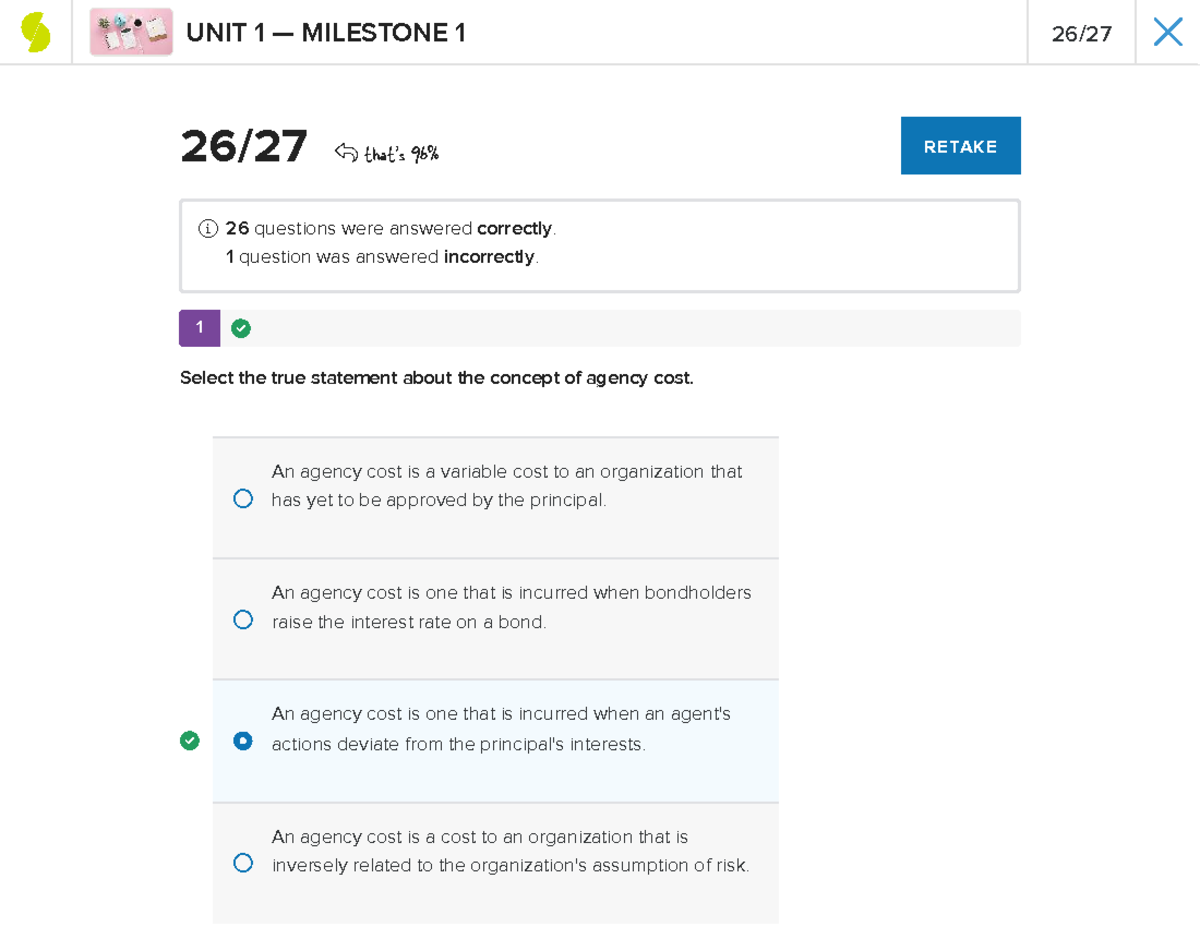Click the large 26/27 score heading
Screen dimensions: 1200x927
coord(244,147)
